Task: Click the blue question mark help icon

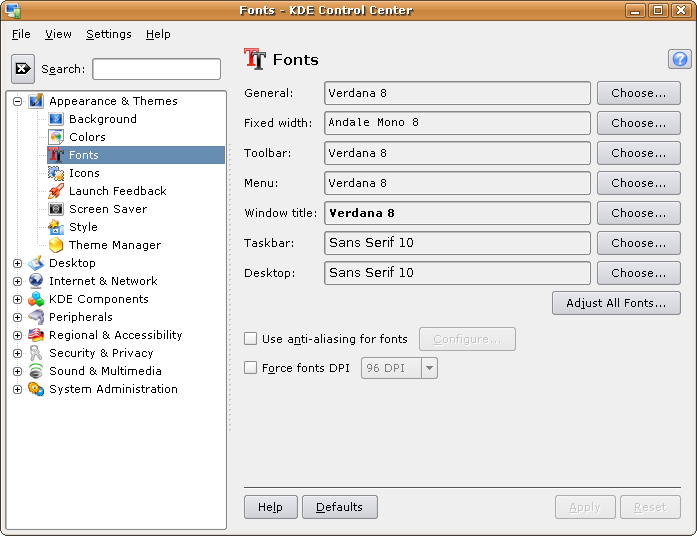Action: (x=680, y=59)
